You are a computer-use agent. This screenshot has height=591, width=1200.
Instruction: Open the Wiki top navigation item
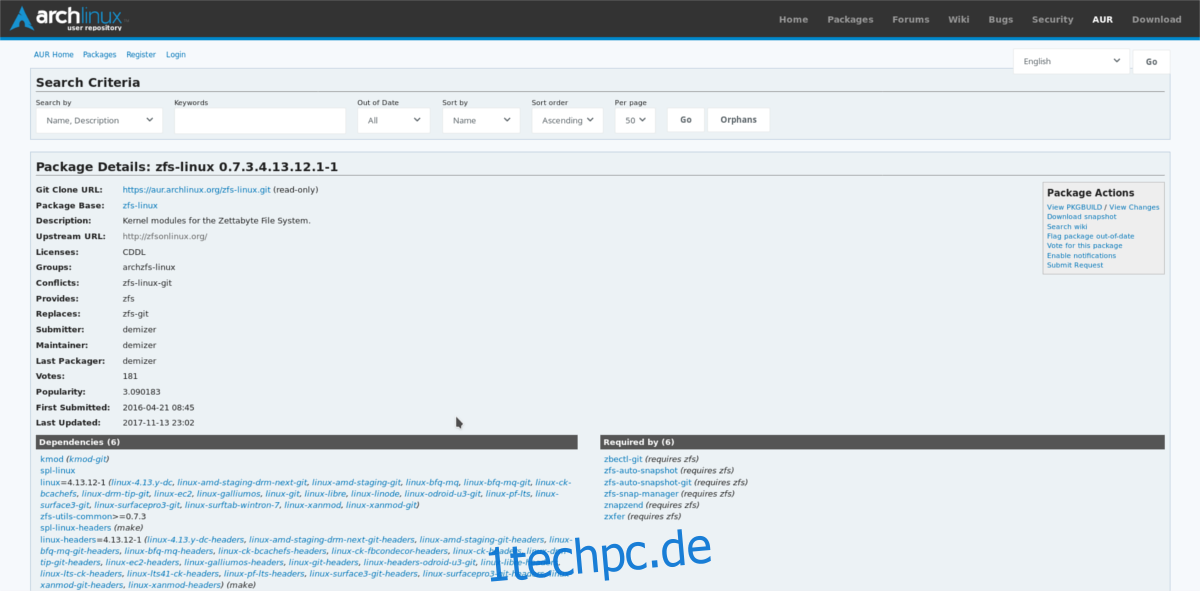pyautogui.click(x=959, y=19)
